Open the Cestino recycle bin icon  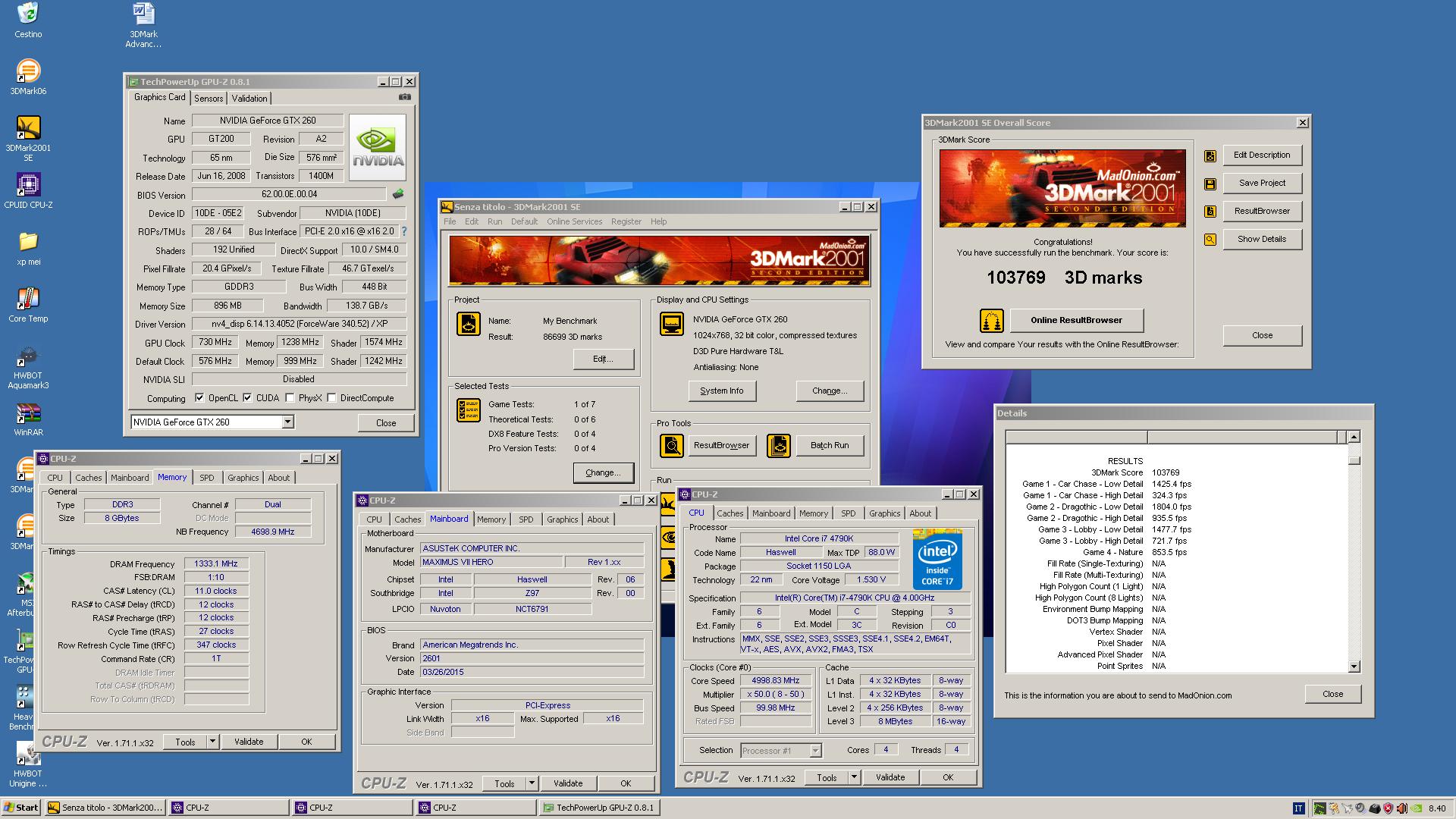28,20
